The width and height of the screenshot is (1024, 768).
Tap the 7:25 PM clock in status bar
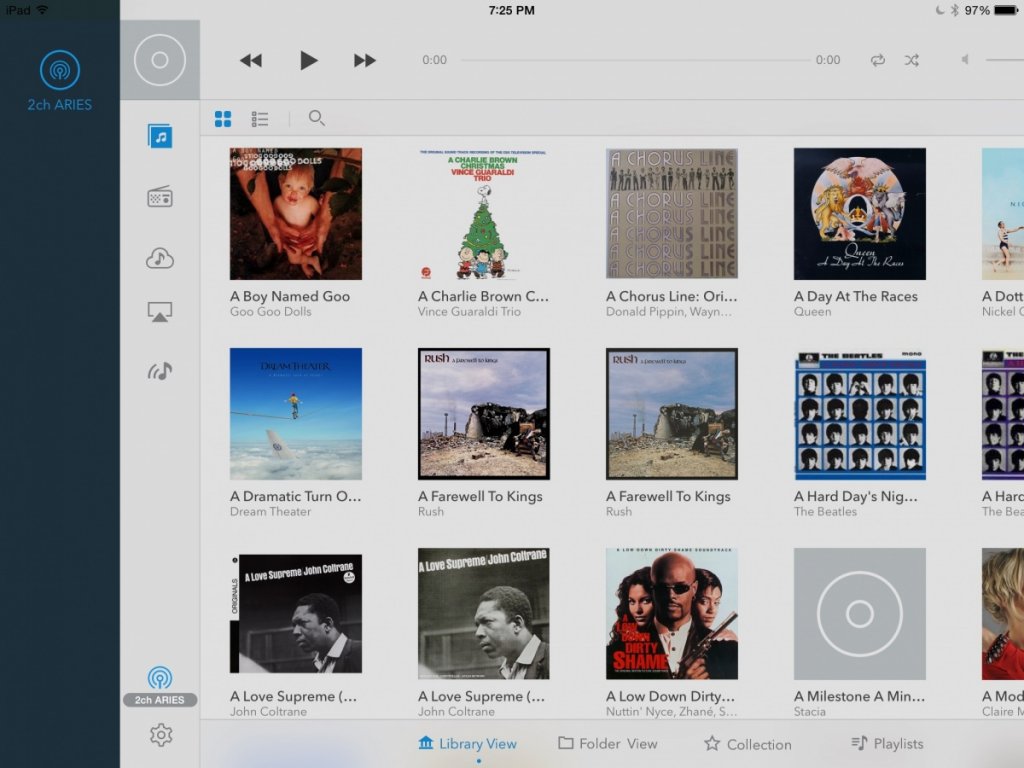point(511,10)
